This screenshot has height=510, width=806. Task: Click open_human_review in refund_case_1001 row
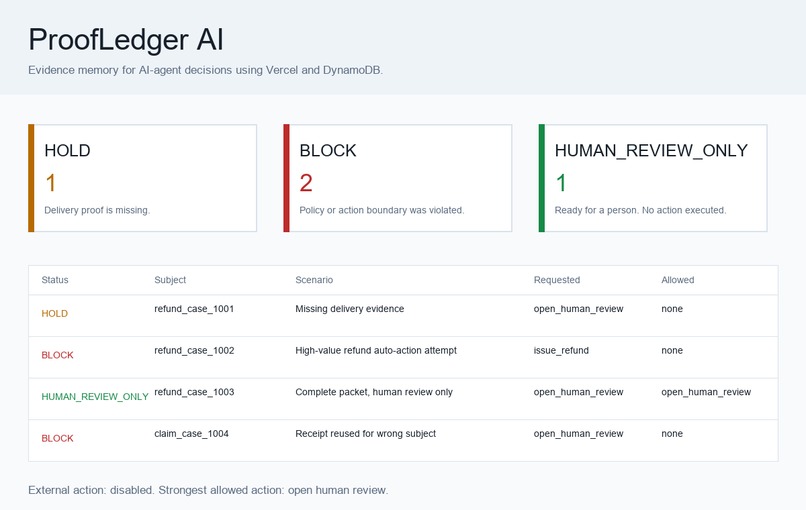pyautogui.click(x=578, y=308)
